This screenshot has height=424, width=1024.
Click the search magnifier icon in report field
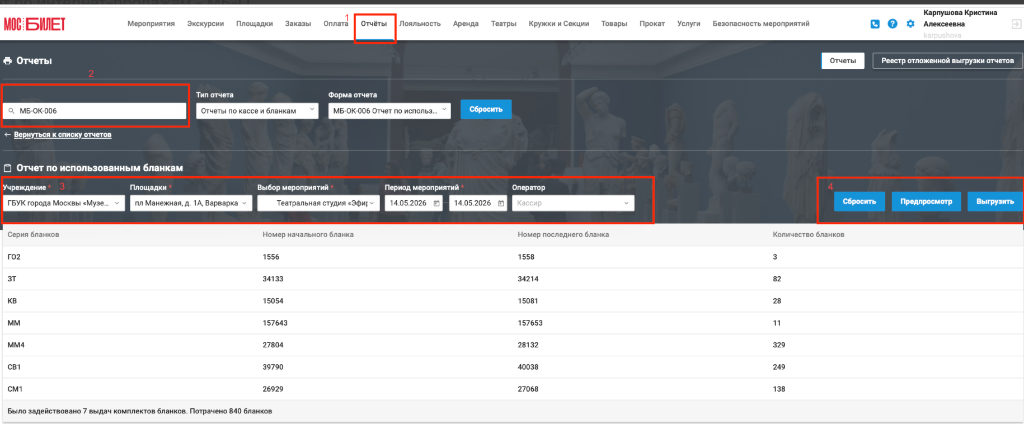[x=12, y=111]
